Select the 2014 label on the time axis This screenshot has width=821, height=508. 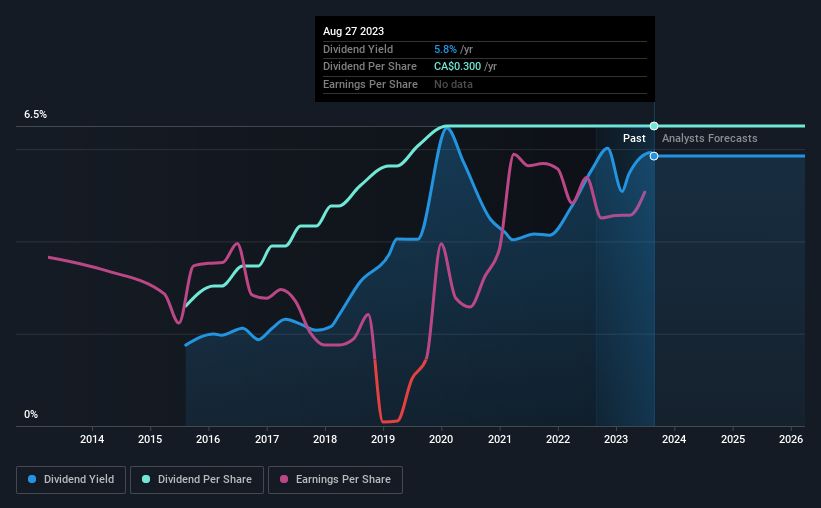[92, 439]
